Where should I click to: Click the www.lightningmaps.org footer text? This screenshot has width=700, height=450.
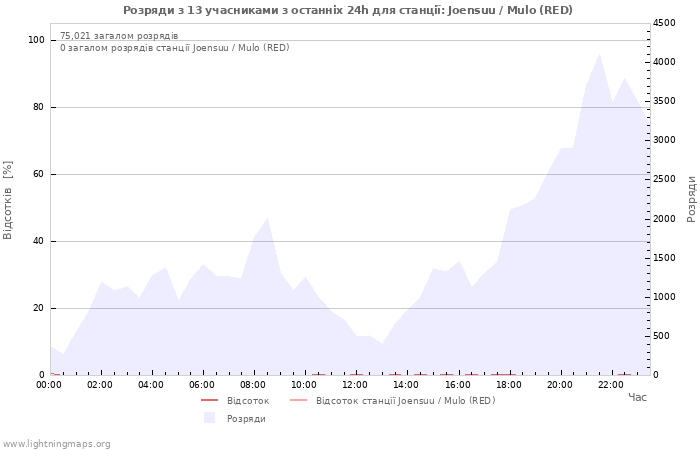click(56, 444)
